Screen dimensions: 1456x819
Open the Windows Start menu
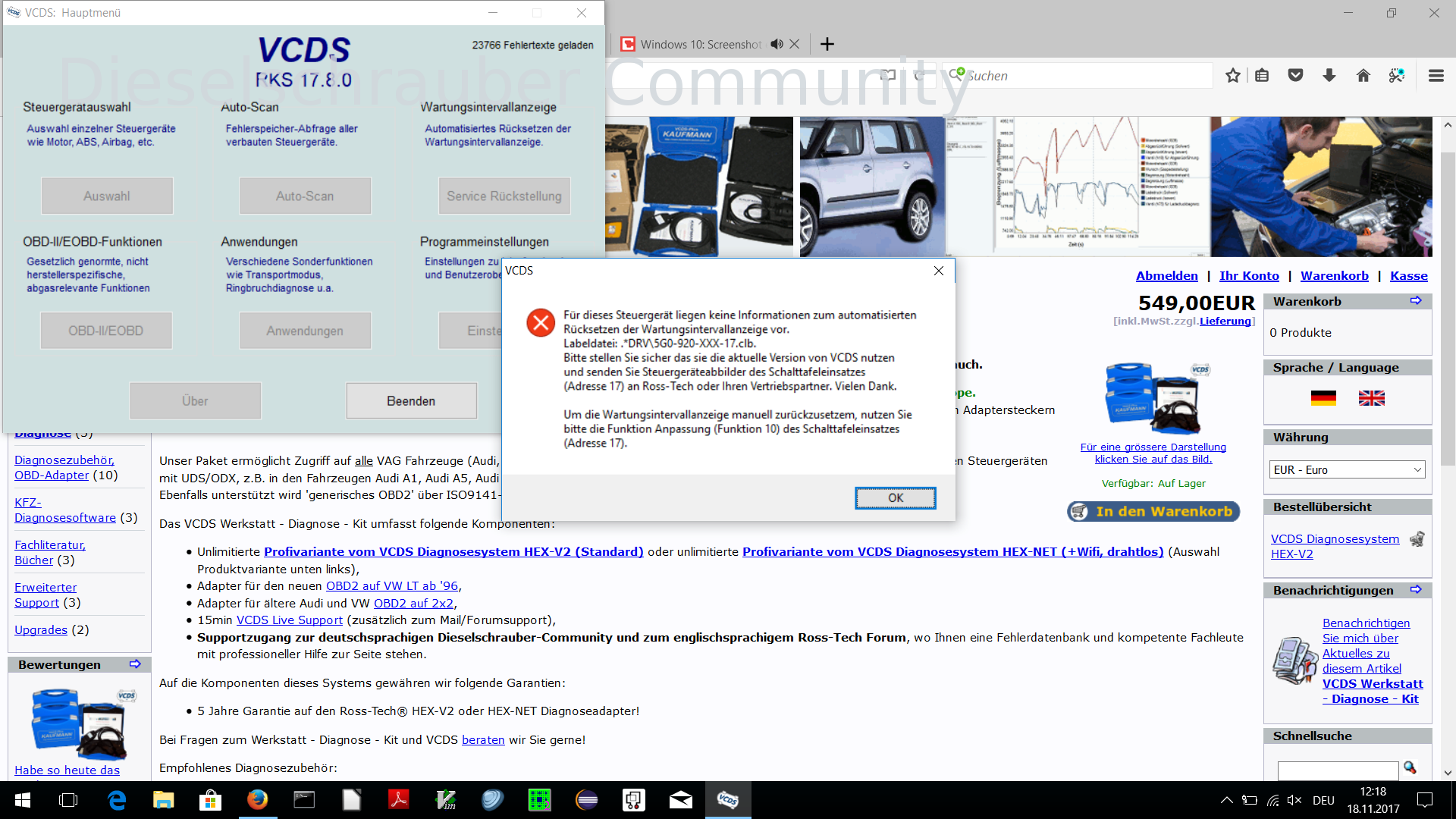(x=22, y=800)
